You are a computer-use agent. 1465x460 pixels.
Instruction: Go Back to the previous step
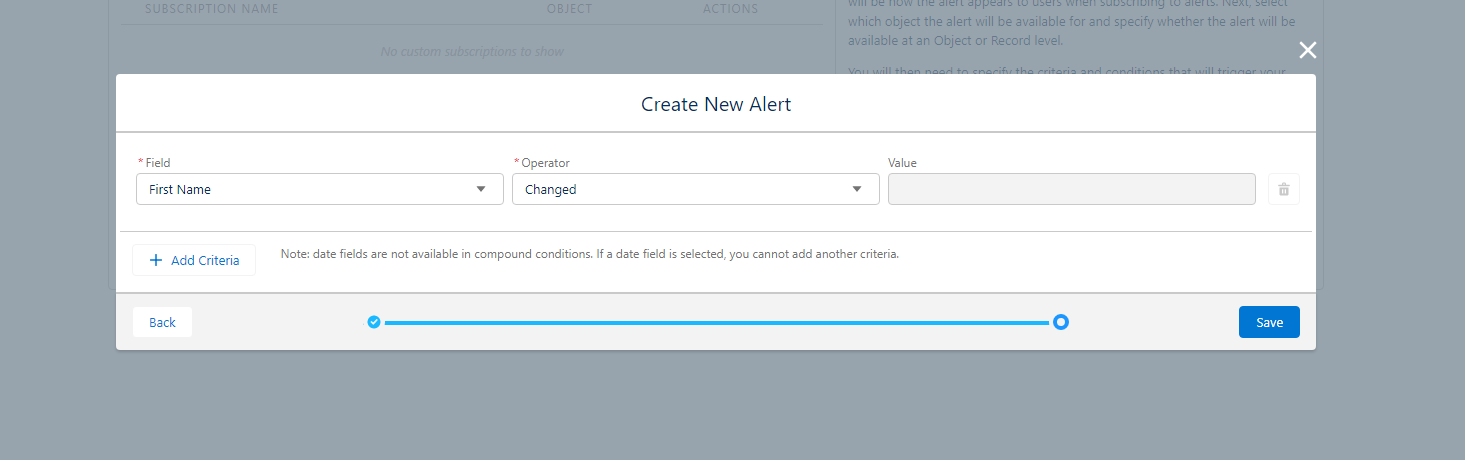tap(162, 322)
